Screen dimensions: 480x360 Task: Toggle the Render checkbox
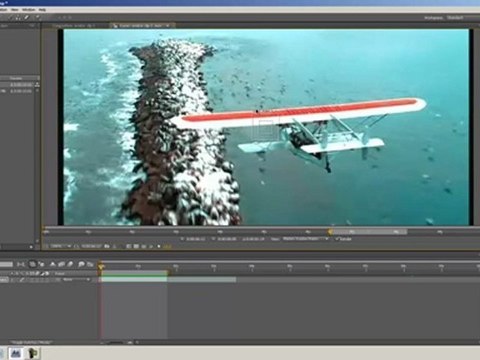coord(337,239)
